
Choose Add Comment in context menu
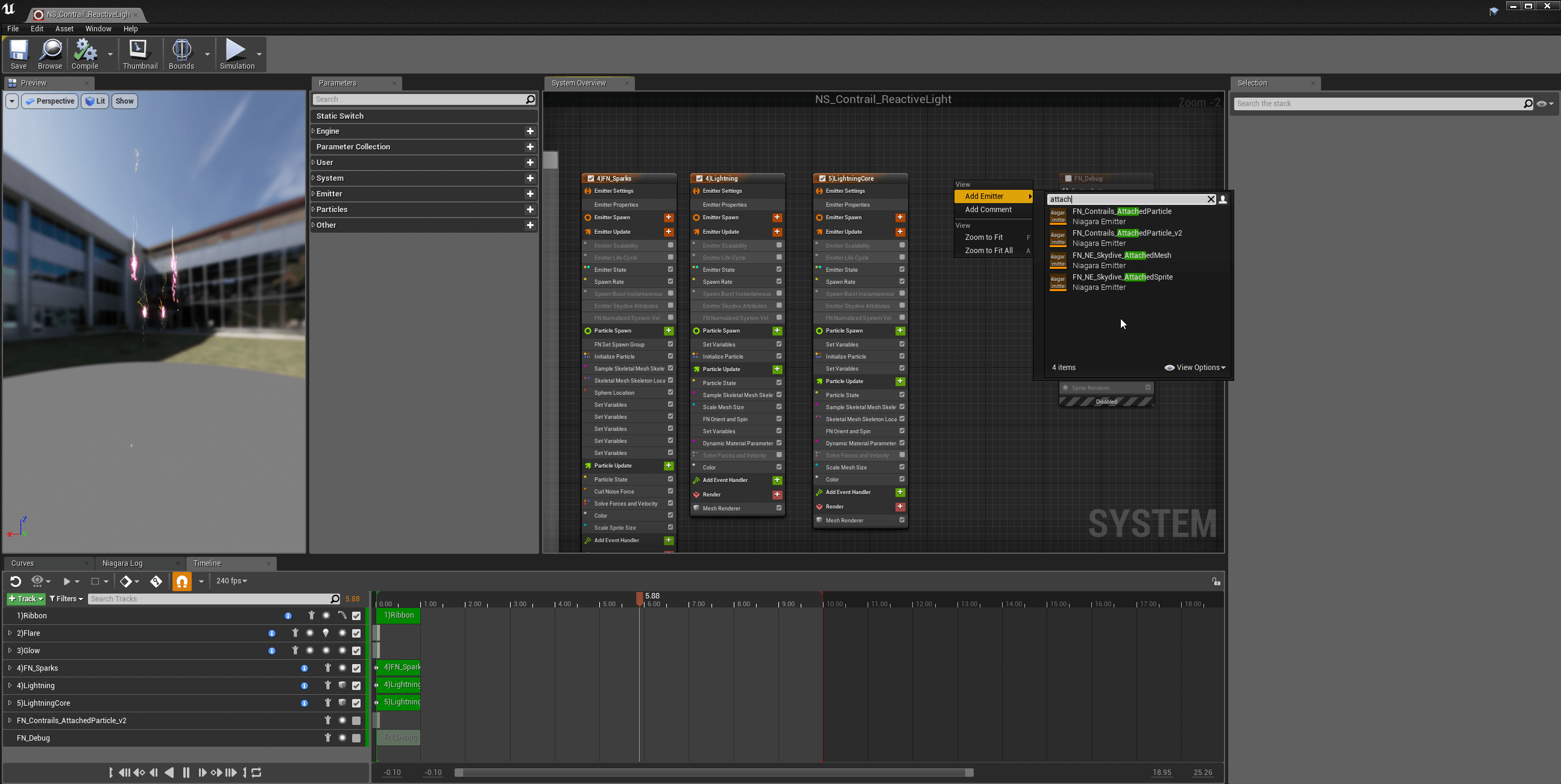[x=988, y=210]
